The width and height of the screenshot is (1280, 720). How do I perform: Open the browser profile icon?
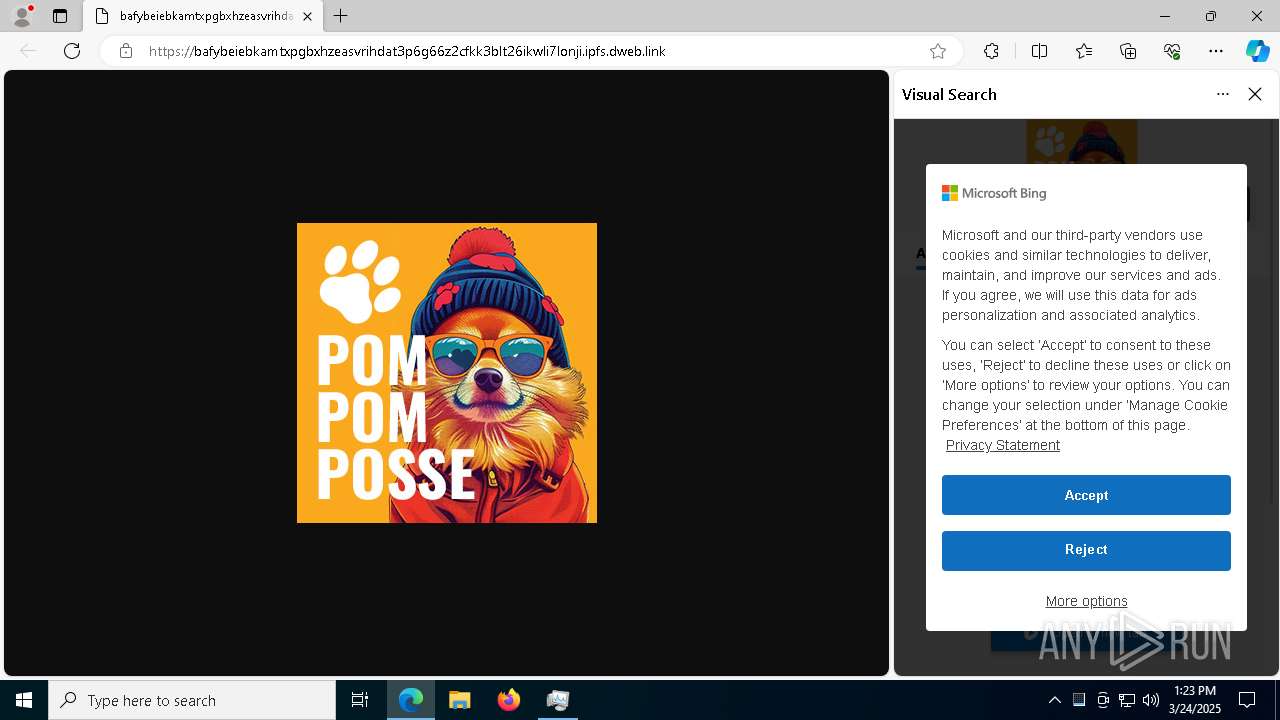tap(22, 16)
